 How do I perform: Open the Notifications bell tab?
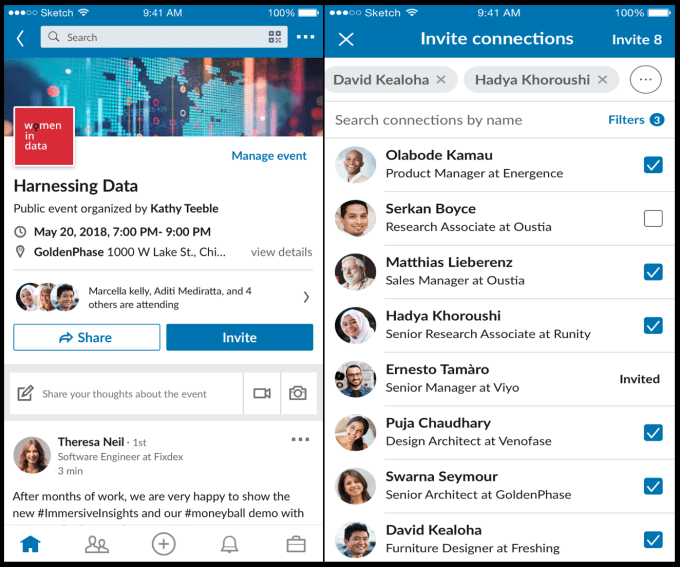pyautogui.click(x=229, y=544)
